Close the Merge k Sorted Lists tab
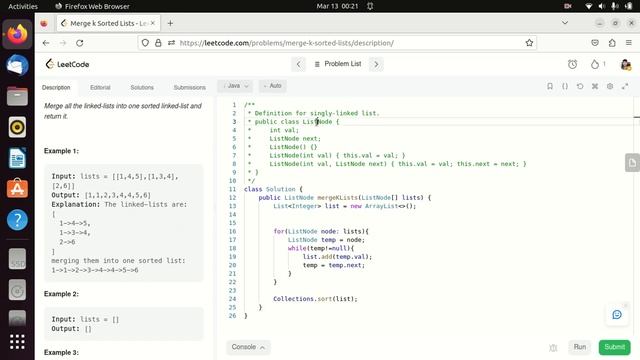The image size is (640, 360). (x=153, y=23)
